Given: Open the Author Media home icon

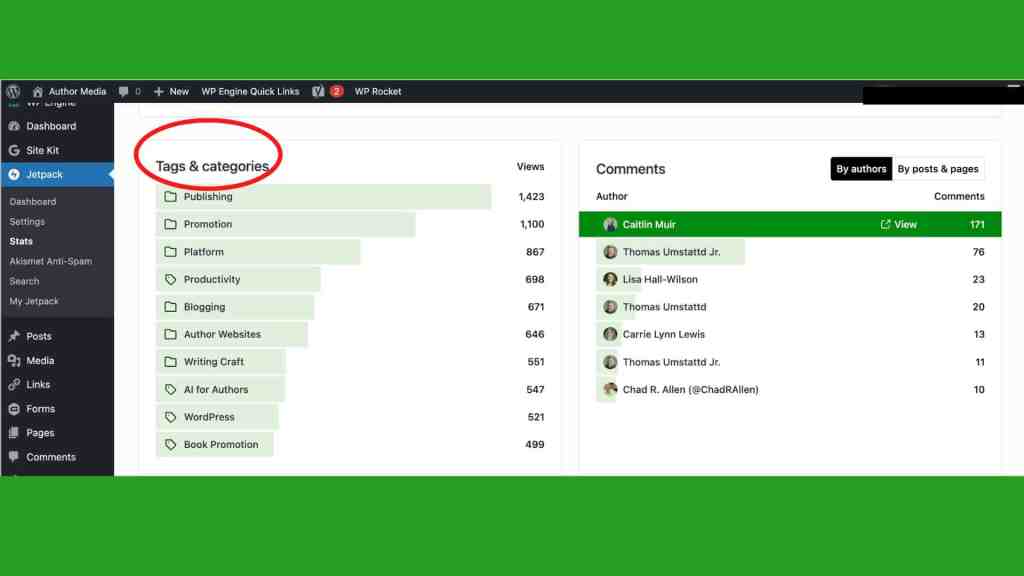Looking at the screenshot, I should tap(37, 91).
